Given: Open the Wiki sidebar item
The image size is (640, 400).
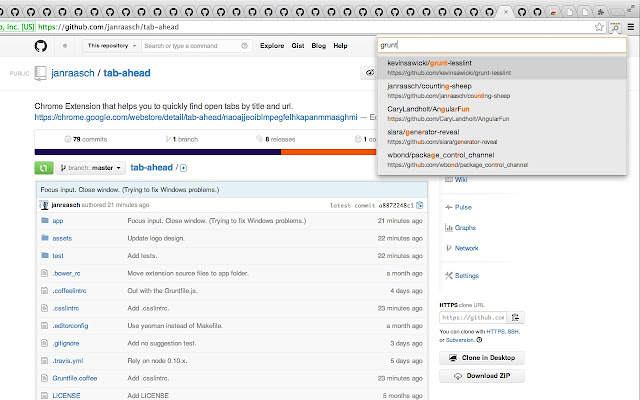Looking at the screenshot, I should coord(461,180).
